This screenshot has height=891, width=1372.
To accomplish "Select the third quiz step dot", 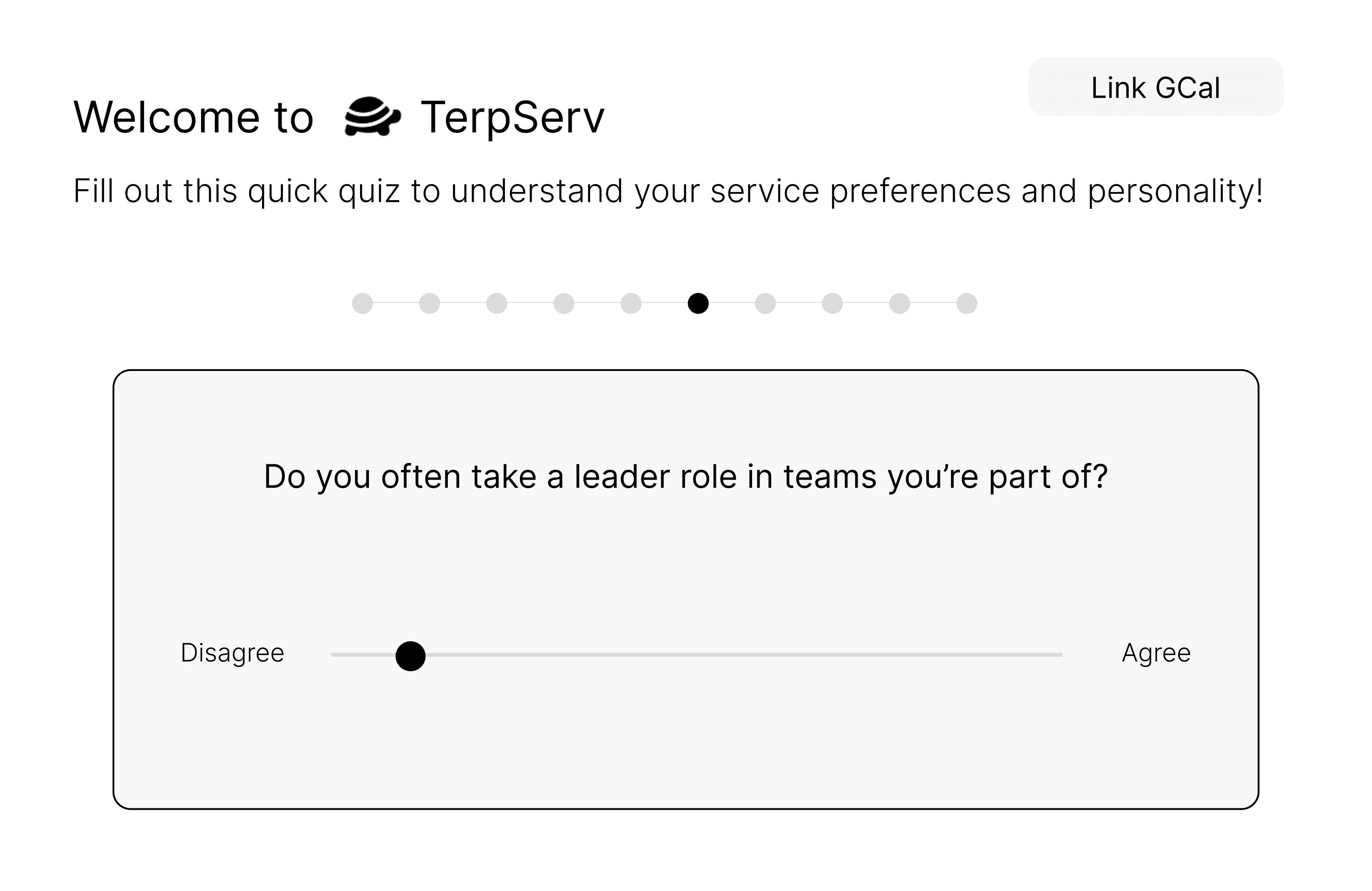I will [497, 303].
